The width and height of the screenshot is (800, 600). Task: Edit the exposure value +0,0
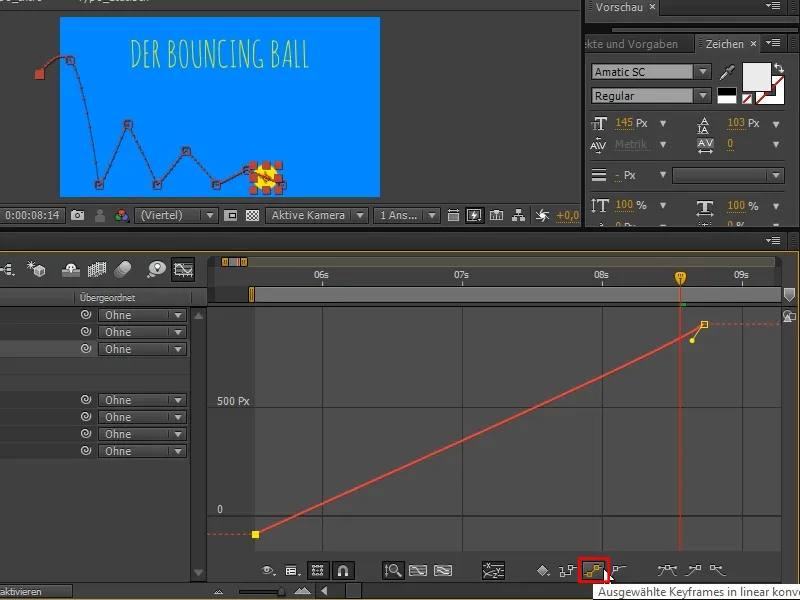[x=567, y=215]
